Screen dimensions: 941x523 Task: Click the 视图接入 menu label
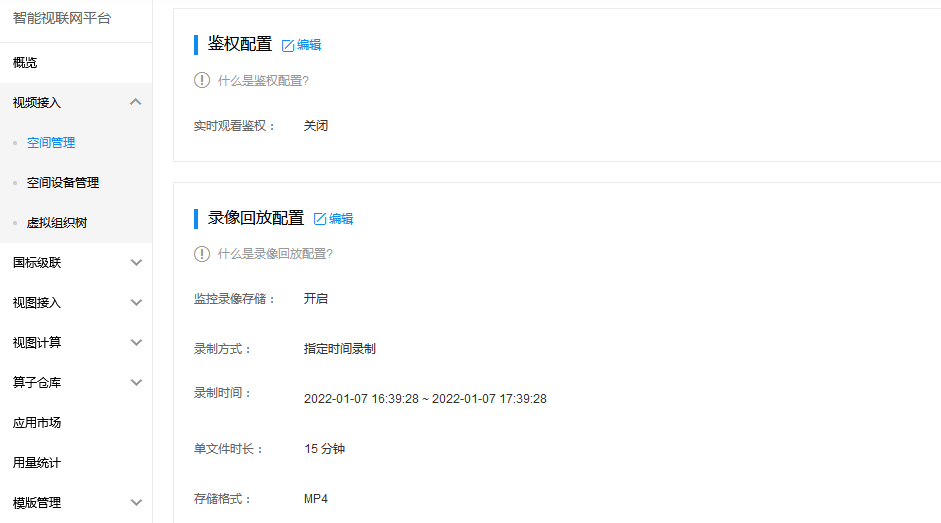[x=37, y=303]
